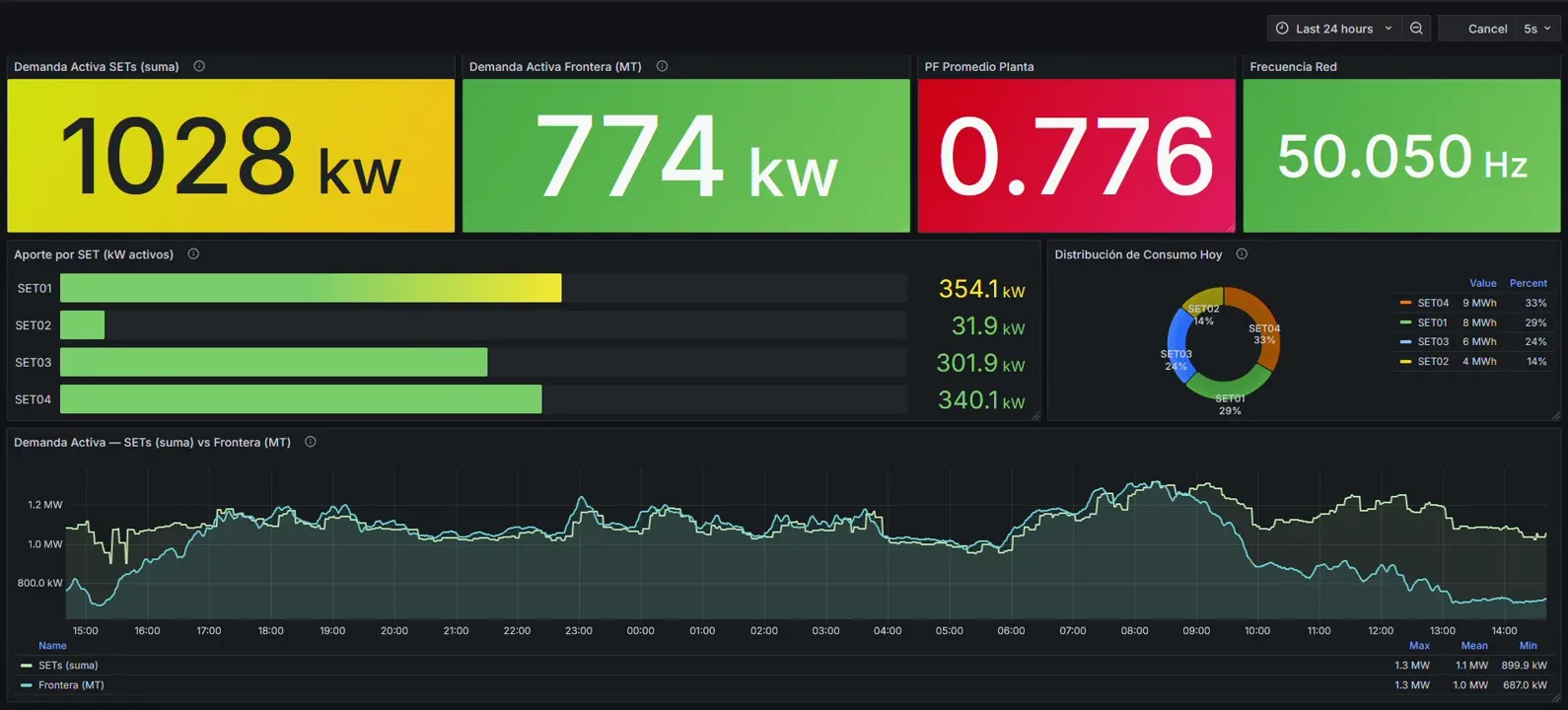Open the info icon beside Aporte por SET

point(193,253)
